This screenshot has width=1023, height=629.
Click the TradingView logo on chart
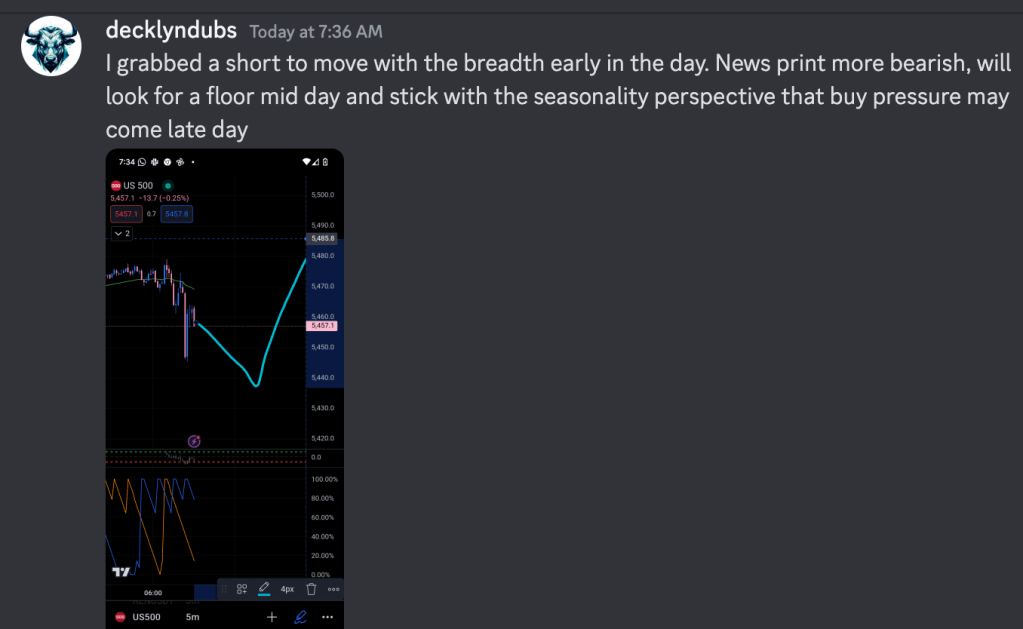(121, 572)
